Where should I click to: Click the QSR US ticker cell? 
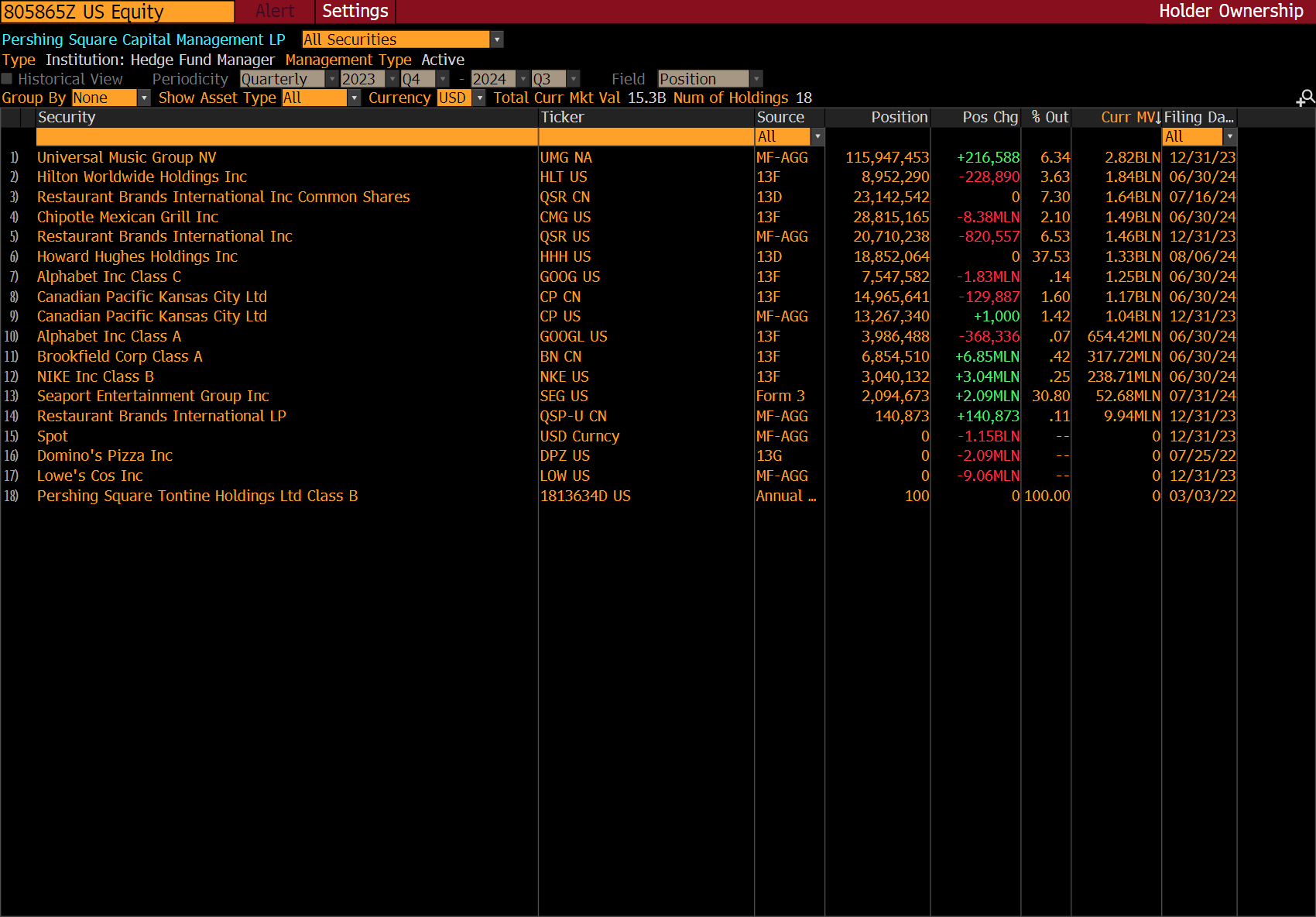565,236
